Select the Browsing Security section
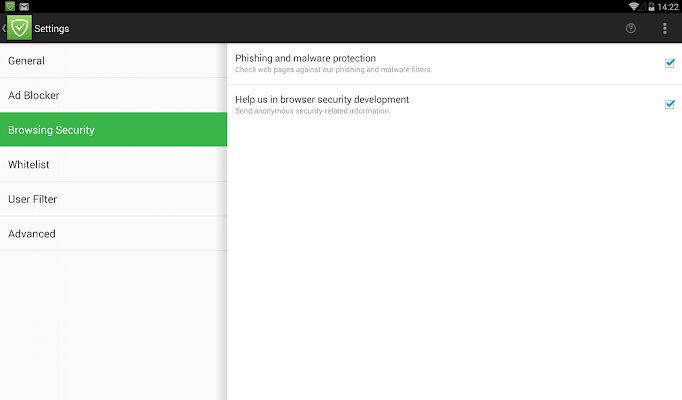The height and width of the screenshot is (400, 682). click(113, 130)
